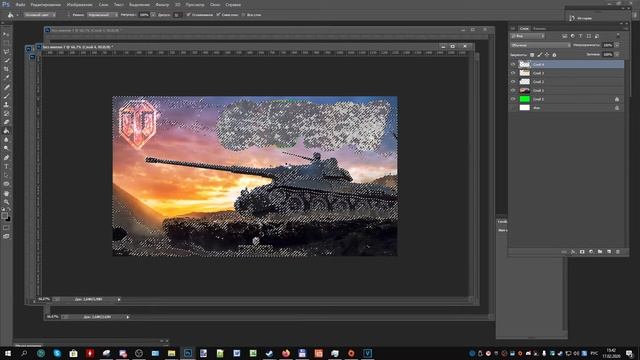Open the fx layer styles button
Screen dimensions: 640x360
click(573, 252)
